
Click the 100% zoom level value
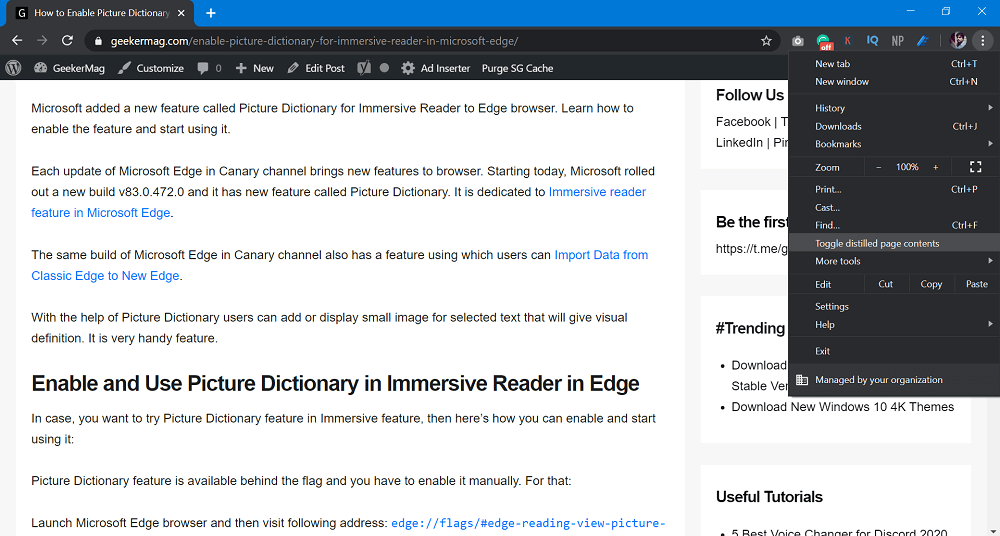coord(907,167)
